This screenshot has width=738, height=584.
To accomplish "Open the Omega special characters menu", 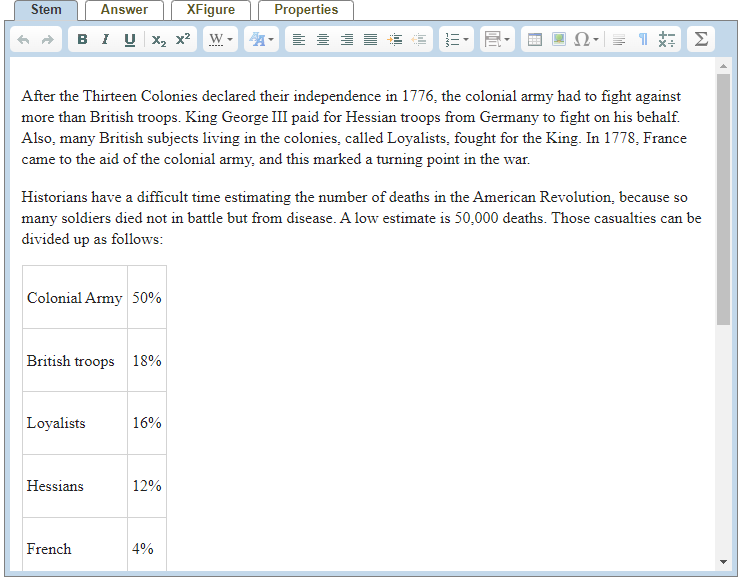I will tap(586, 40).
